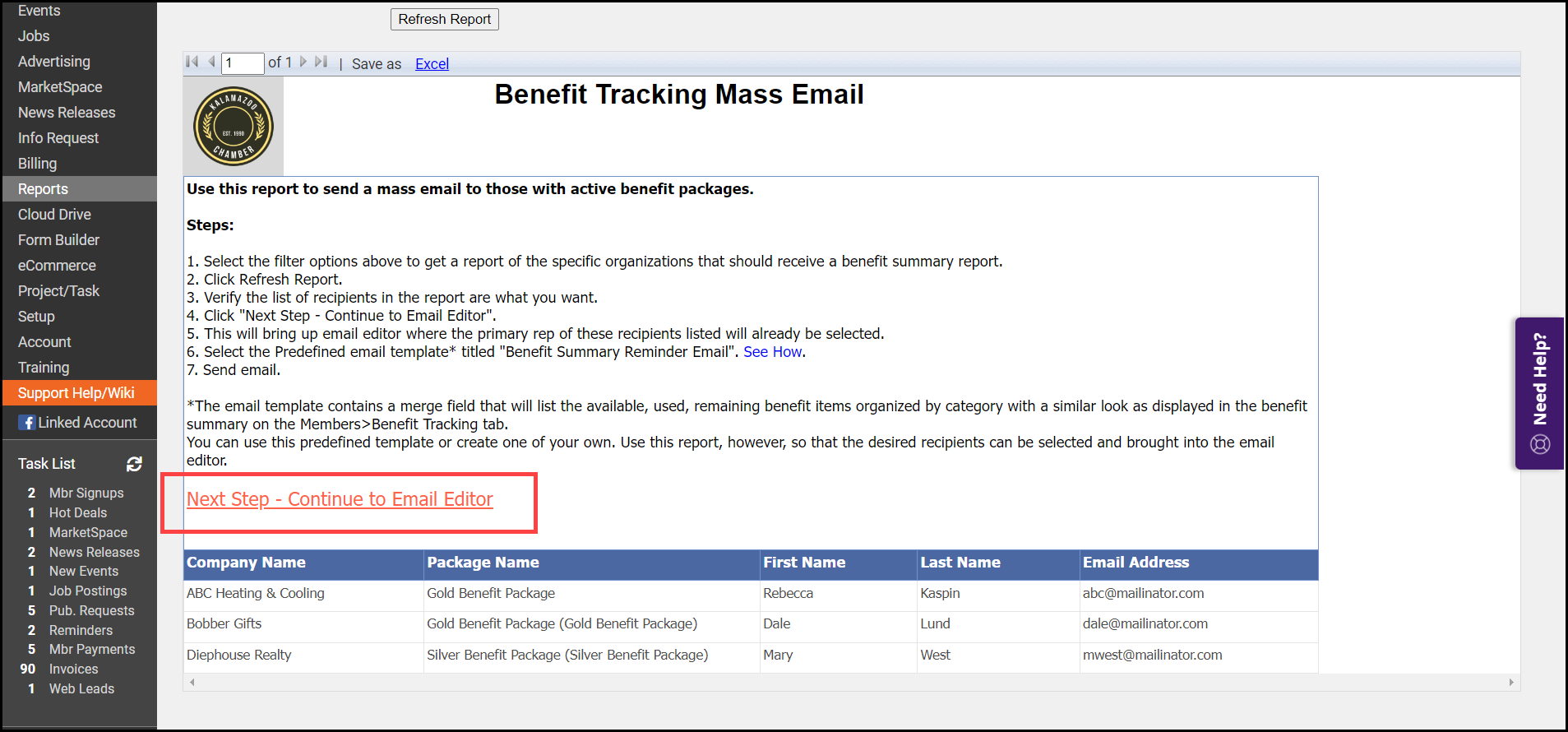Click the Facebook icon beside Linked Account
This screenshot has height=732, width=1568.
[x=27, y=423]
